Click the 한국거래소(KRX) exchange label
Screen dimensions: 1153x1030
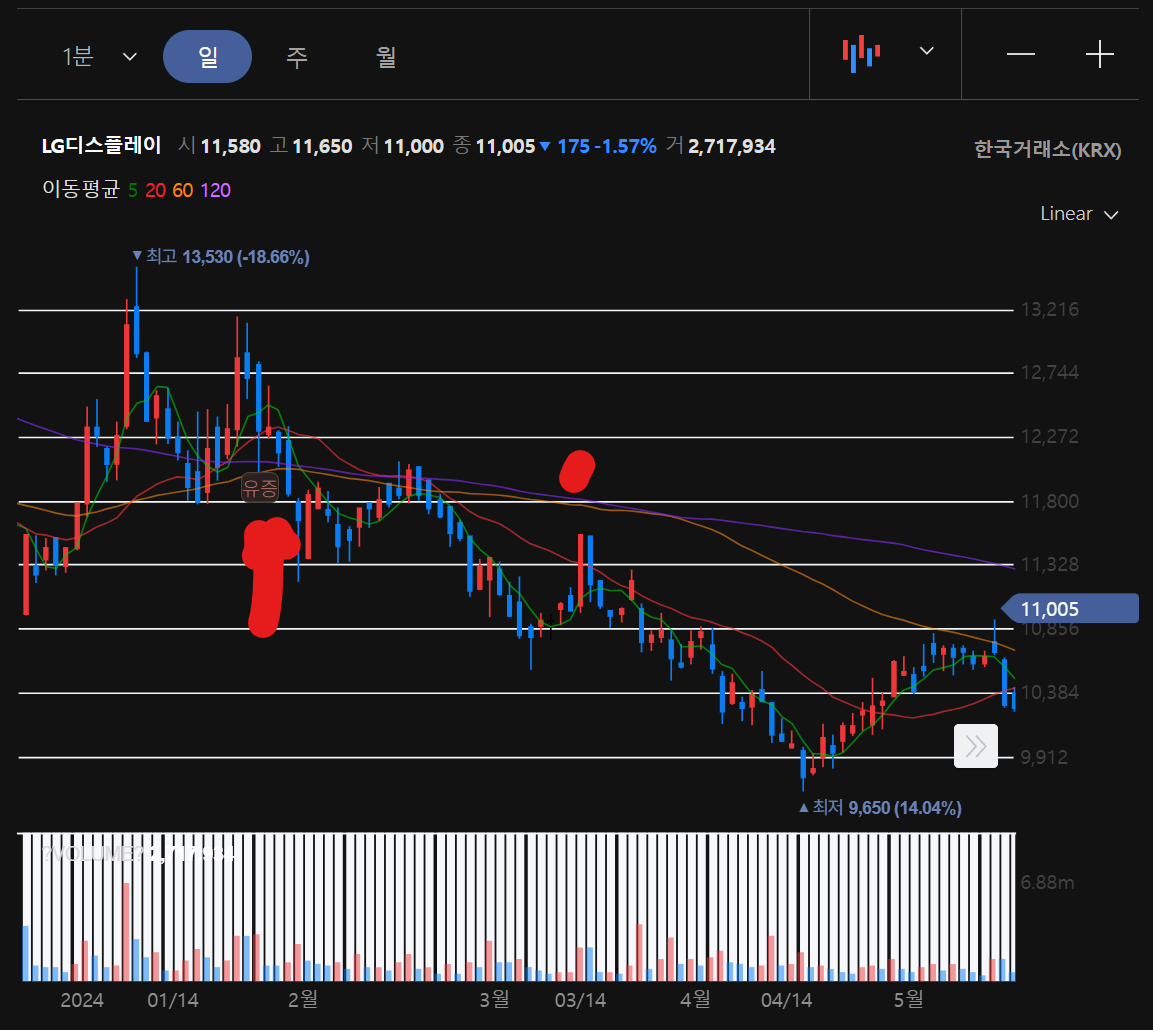coord(1047,150)
